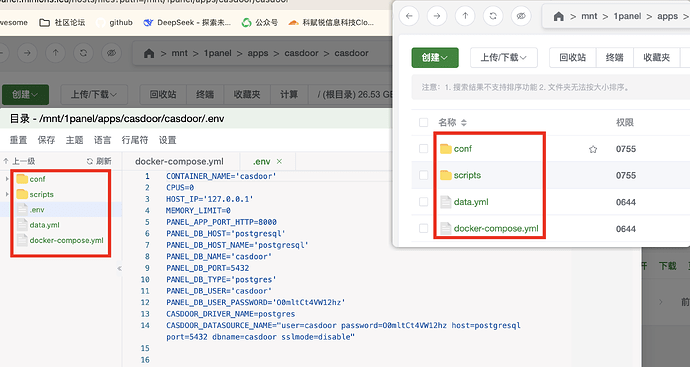690x367 pixels.
Task: Click the scripts folder icon in the front window list
Action: [446, 175]
